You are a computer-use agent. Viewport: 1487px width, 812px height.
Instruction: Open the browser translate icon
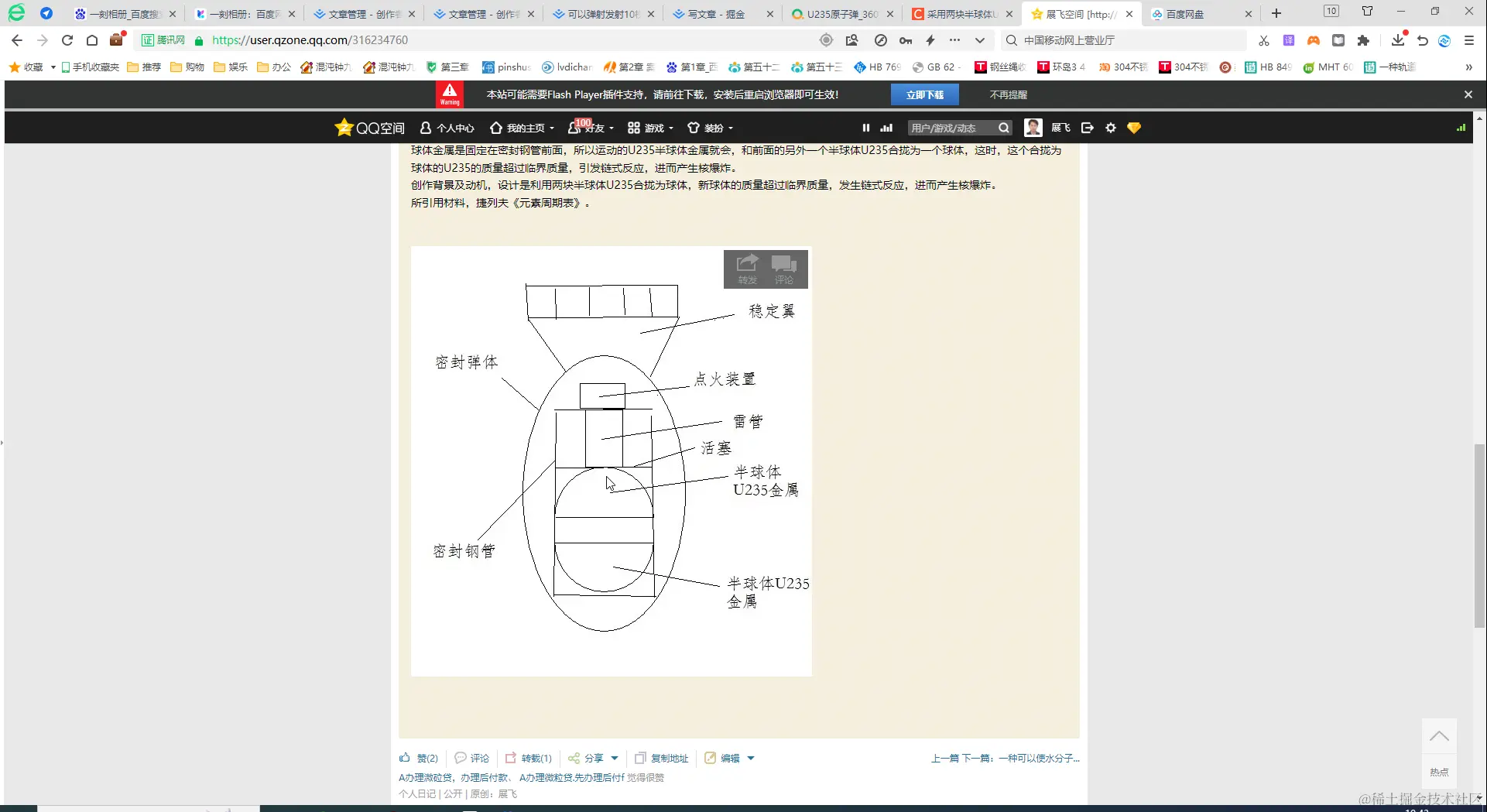click(1289, 40)
